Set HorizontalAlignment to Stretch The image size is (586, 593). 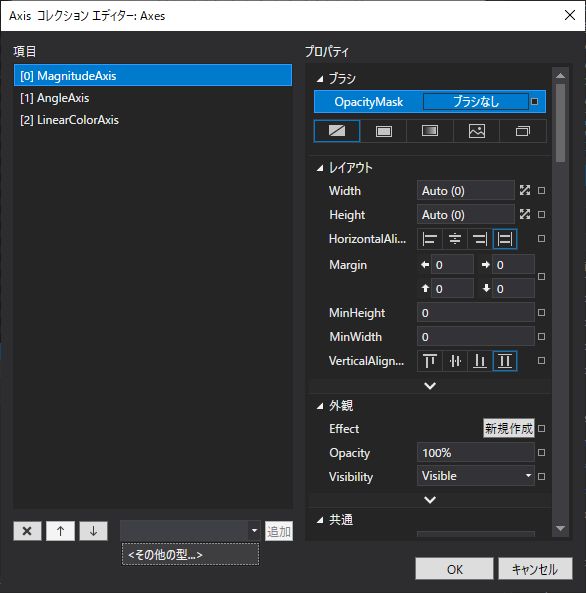coord(505,239)
